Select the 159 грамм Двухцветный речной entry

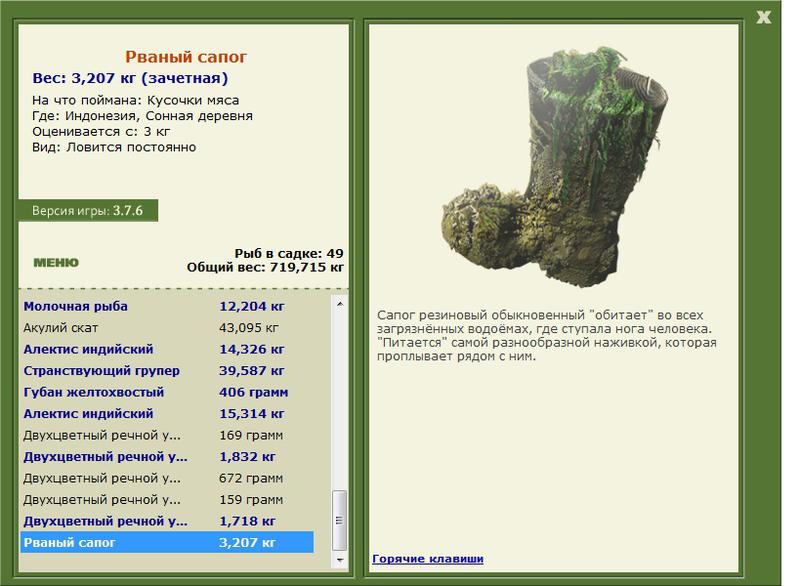[105, 500]
